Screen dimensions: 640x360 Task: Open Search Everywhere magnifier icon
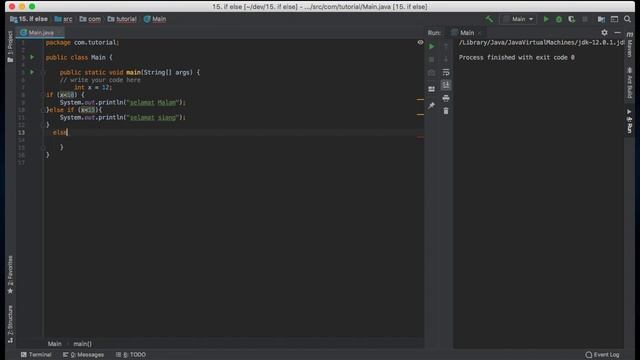[x=627, y=19]
